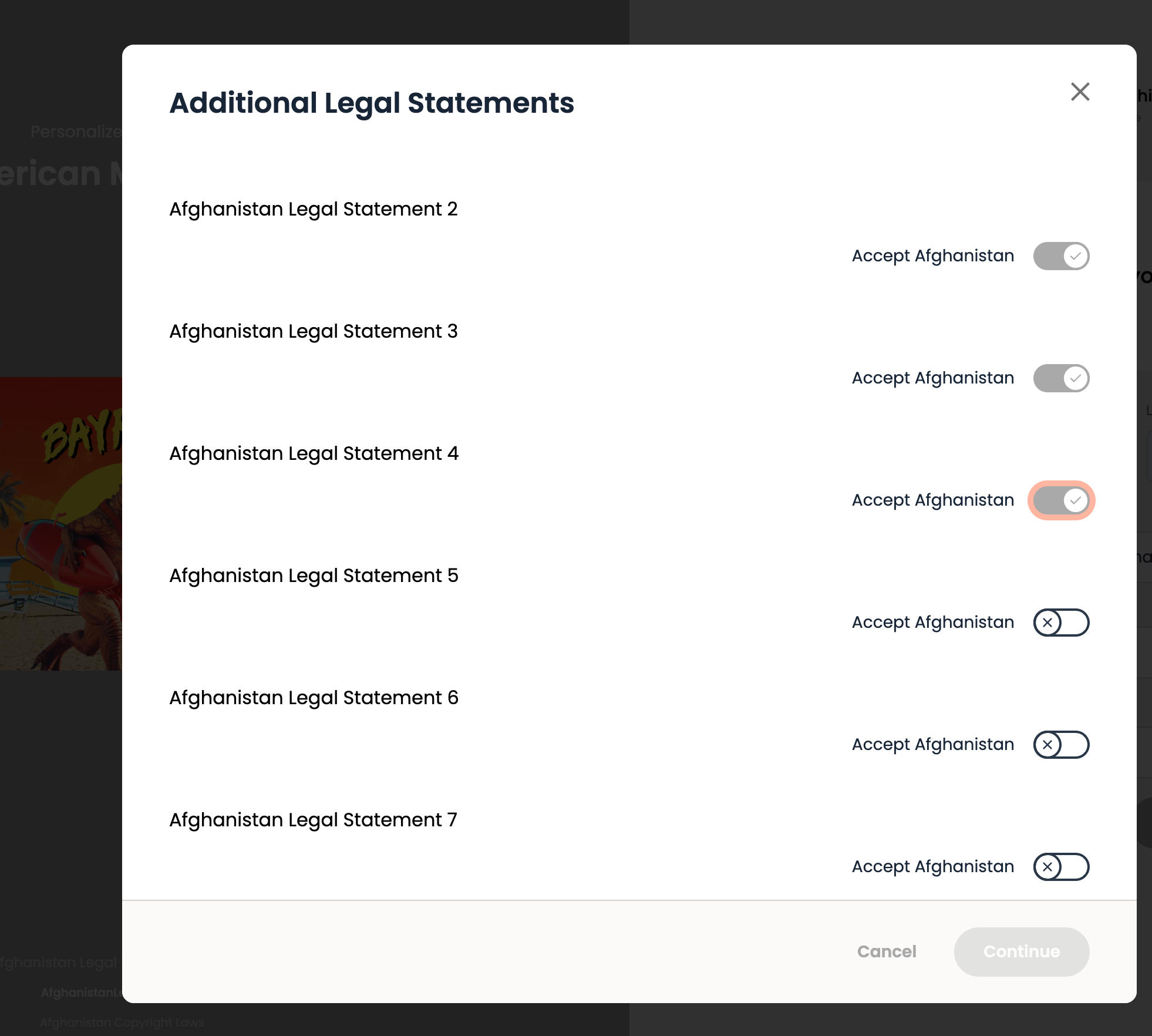Turn off the toggle for Legal Statement 3
Image resolution: width=1152 pixels, height=1036 pixels.
pos(1061,378)
